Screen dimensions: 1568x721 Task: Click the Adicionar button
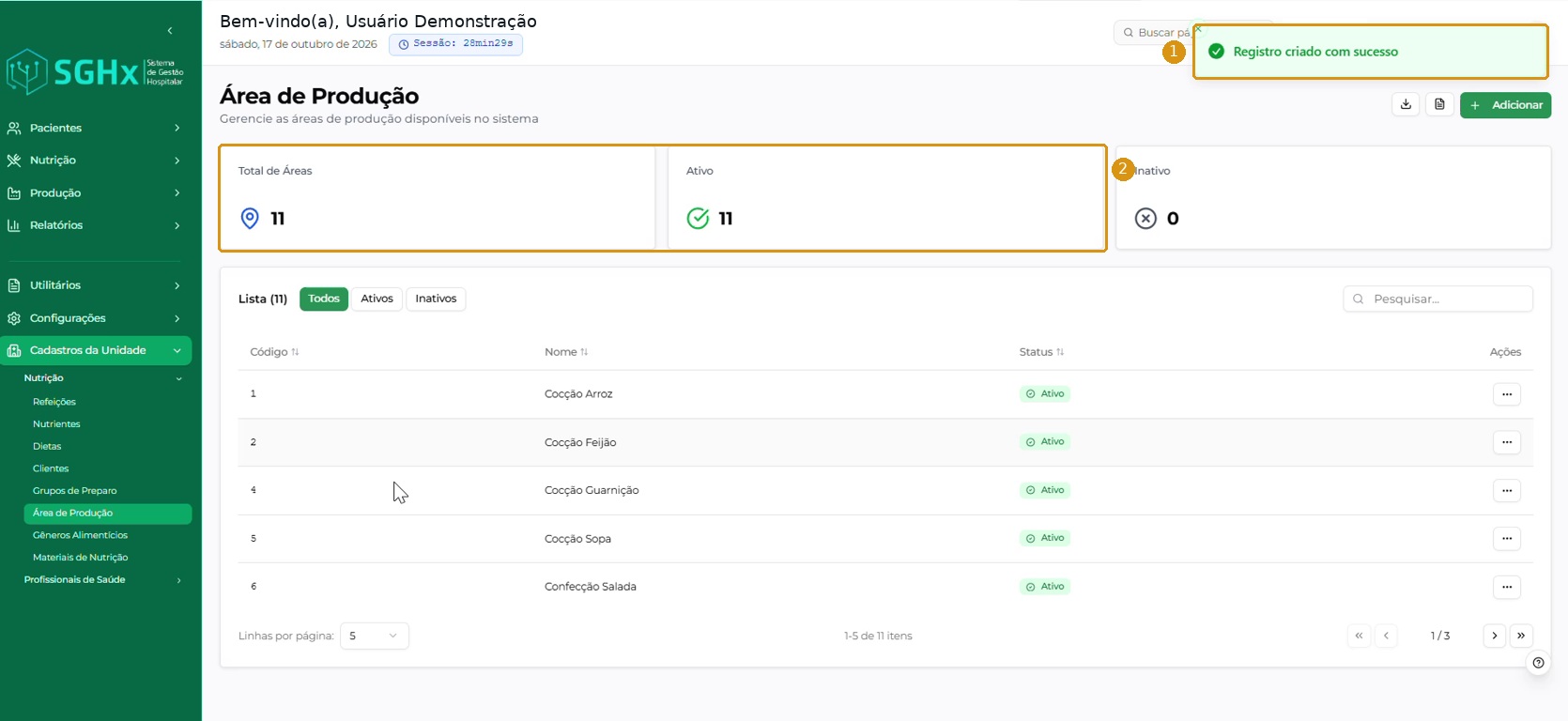[x=1505, y=105]
